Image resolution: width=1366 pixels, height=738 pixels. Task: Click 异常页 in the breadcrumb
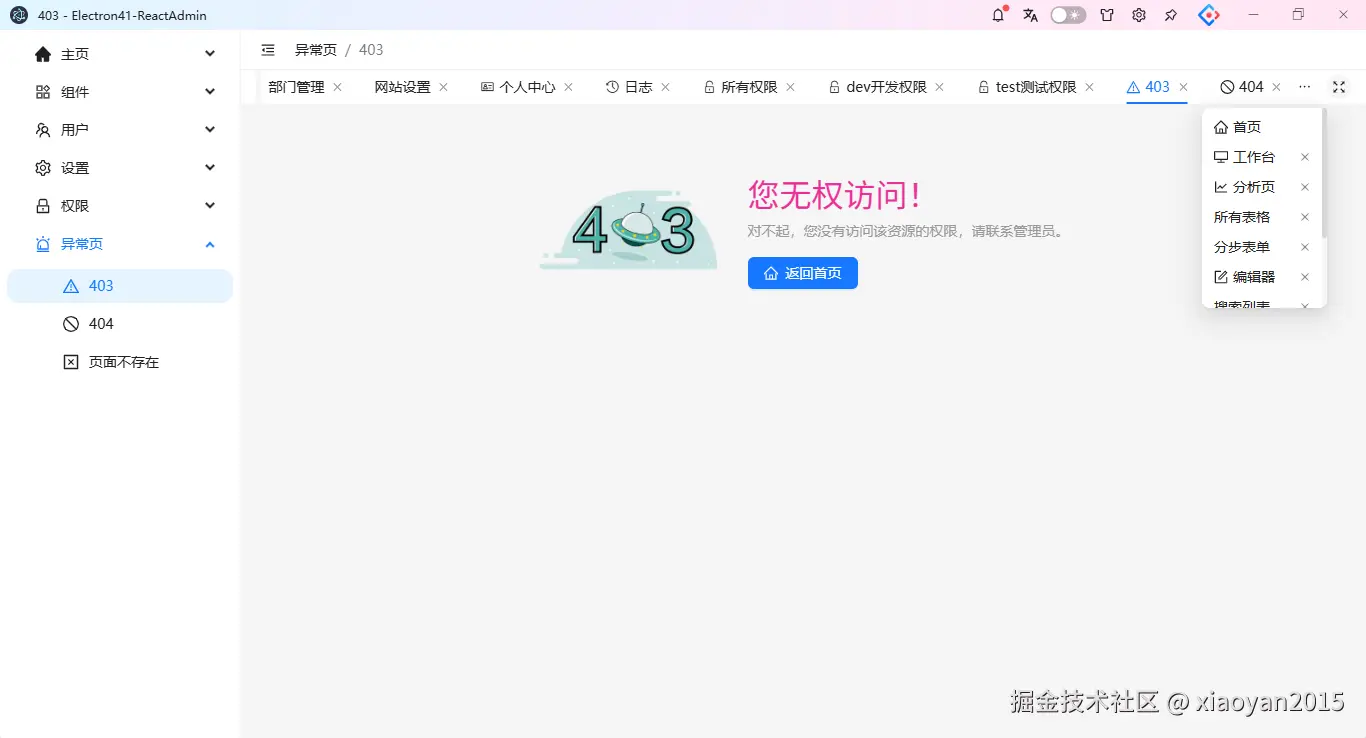[x=316, y=50]
